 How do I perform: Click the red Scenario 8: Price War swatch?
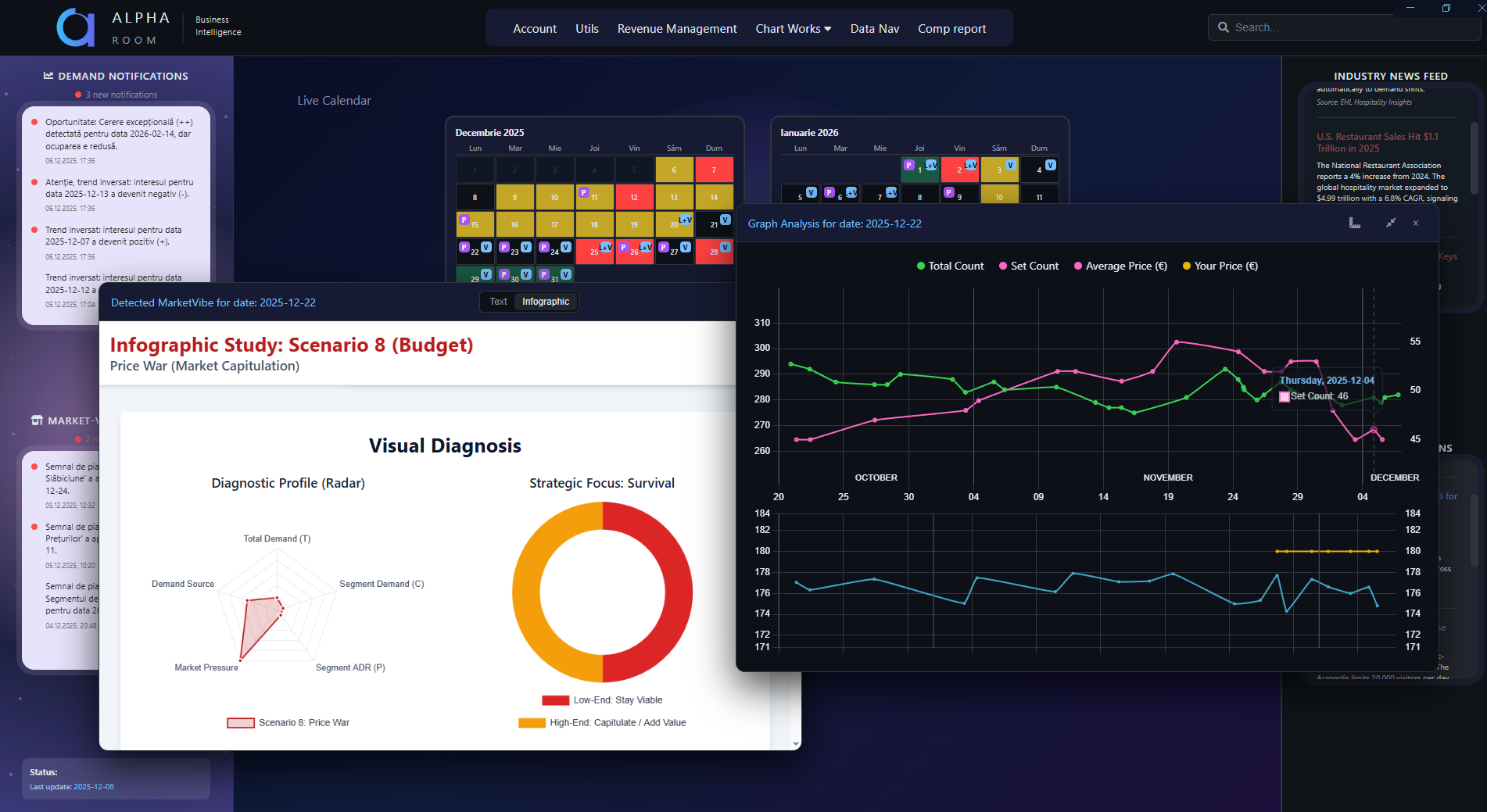pyautogui.click(x=240, y=722)
